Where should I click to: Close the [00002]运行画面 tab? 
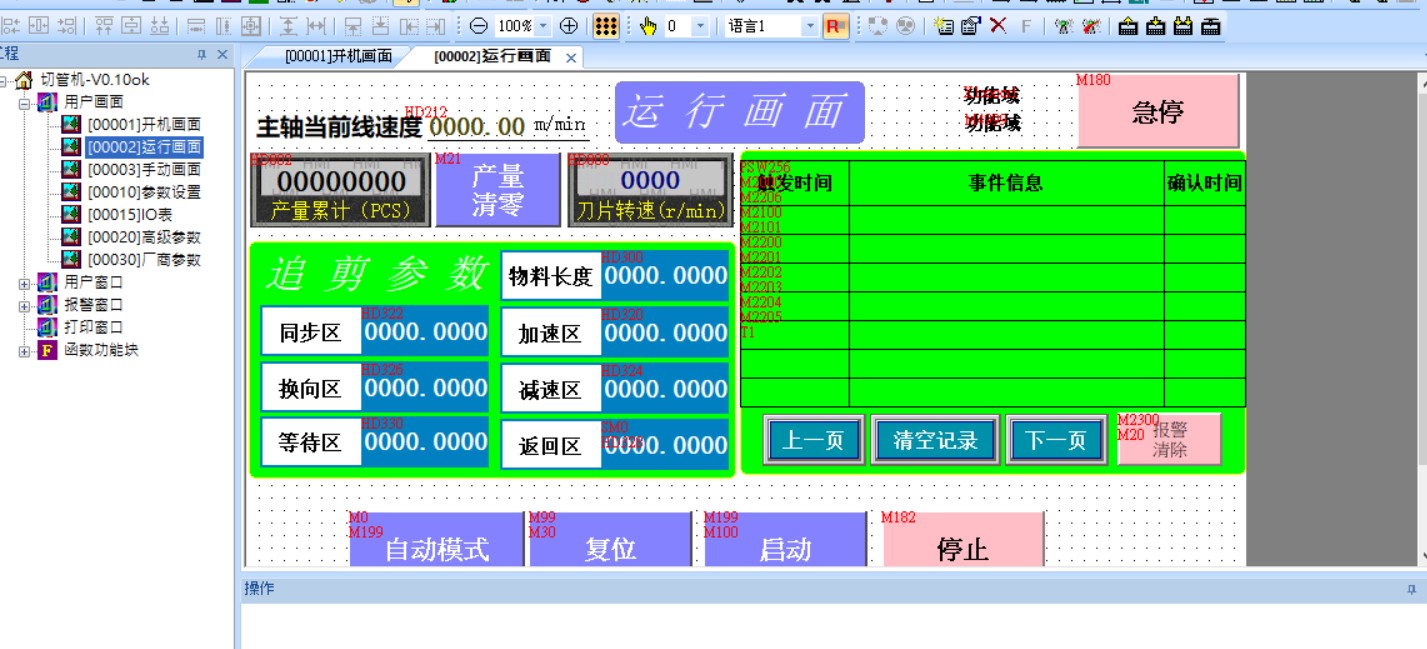pyautogui.click(x=571, y=58)
